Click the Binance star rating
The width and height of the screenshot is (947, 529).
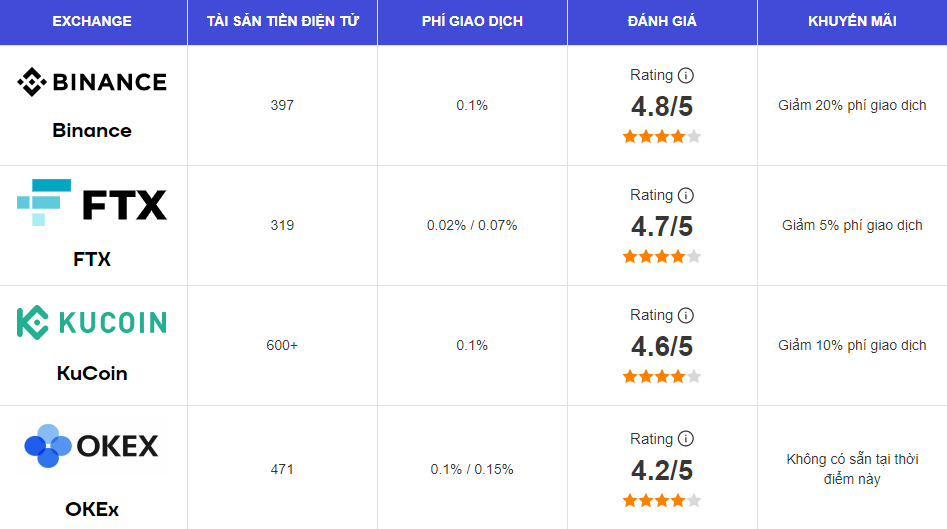click(x=662, y=136)
